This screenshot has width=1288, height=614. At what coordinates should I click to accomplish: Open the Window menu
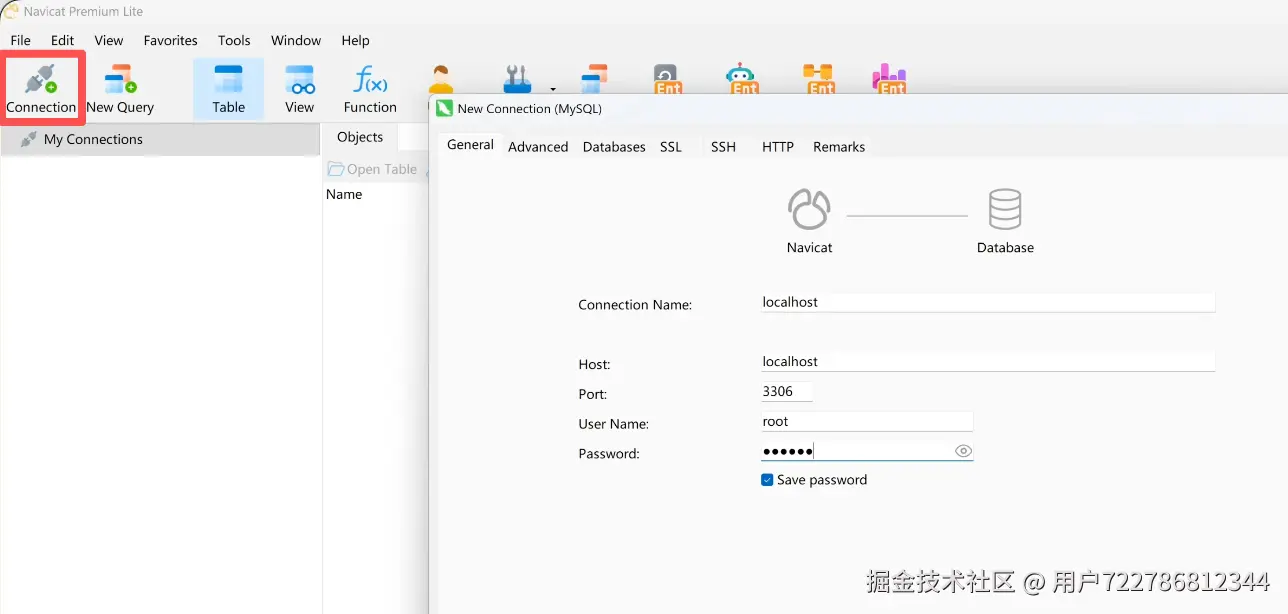click(296, 40)
